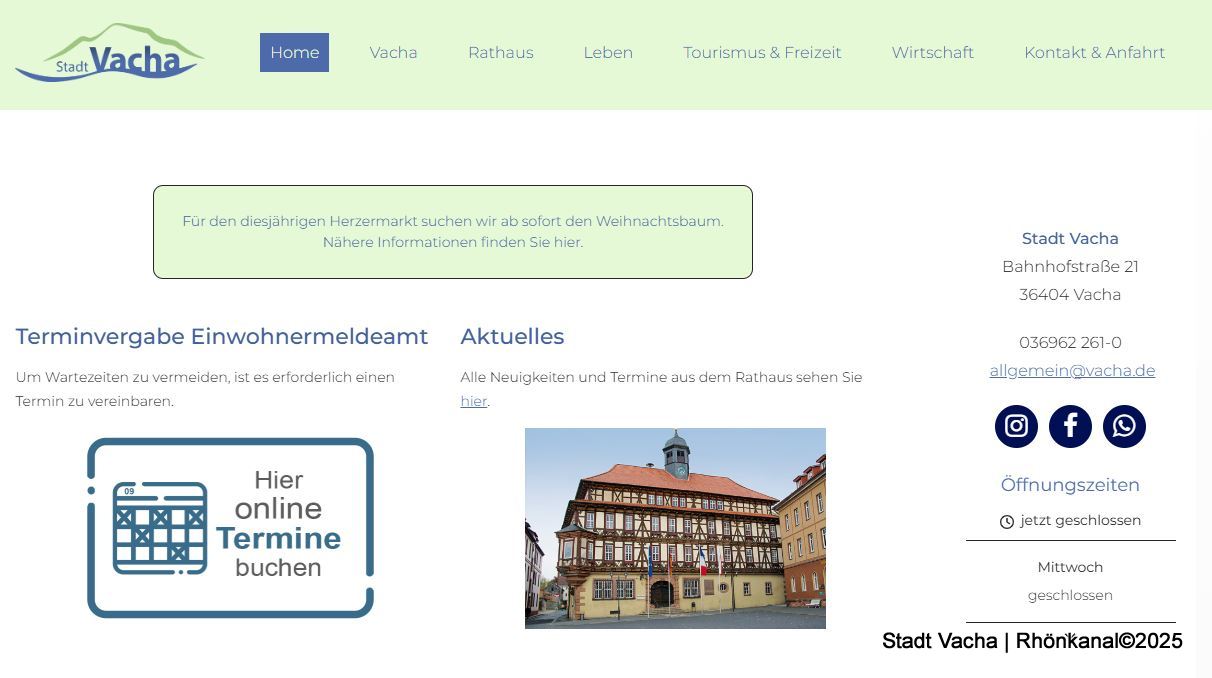Click the bold Stadt Vacha sidebar title
Image resolution: width=1212 pixels, height=678 pixels.
[1070, 239]
